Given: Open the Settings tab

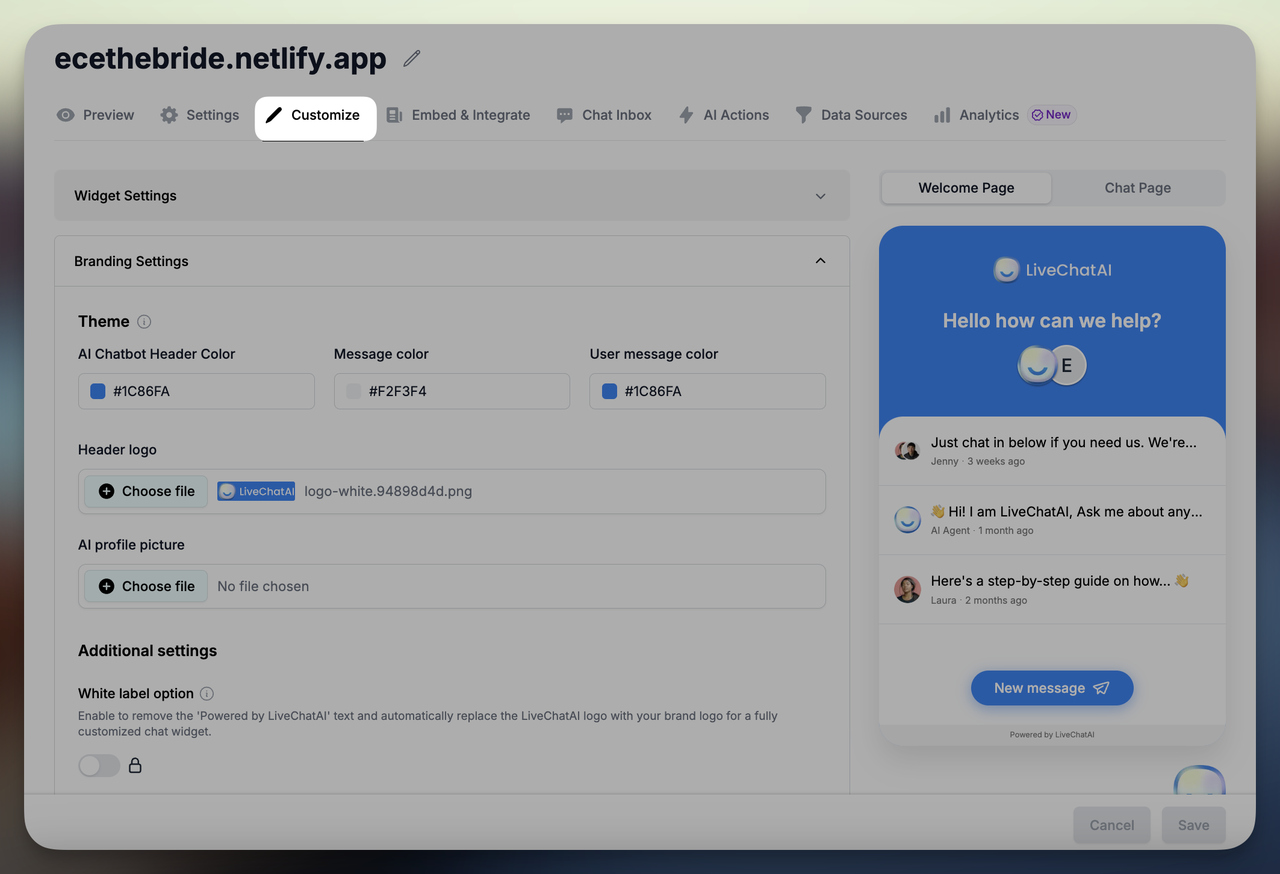Looking at the screenshot, I should pos(200,115).
